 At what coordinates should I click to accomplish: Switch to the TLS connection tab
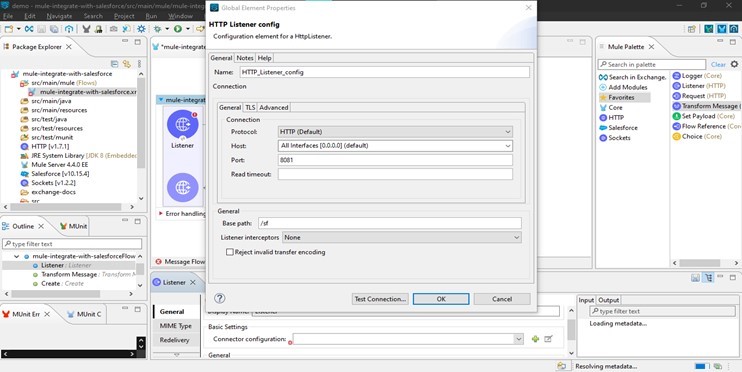(x=250, y=107)
